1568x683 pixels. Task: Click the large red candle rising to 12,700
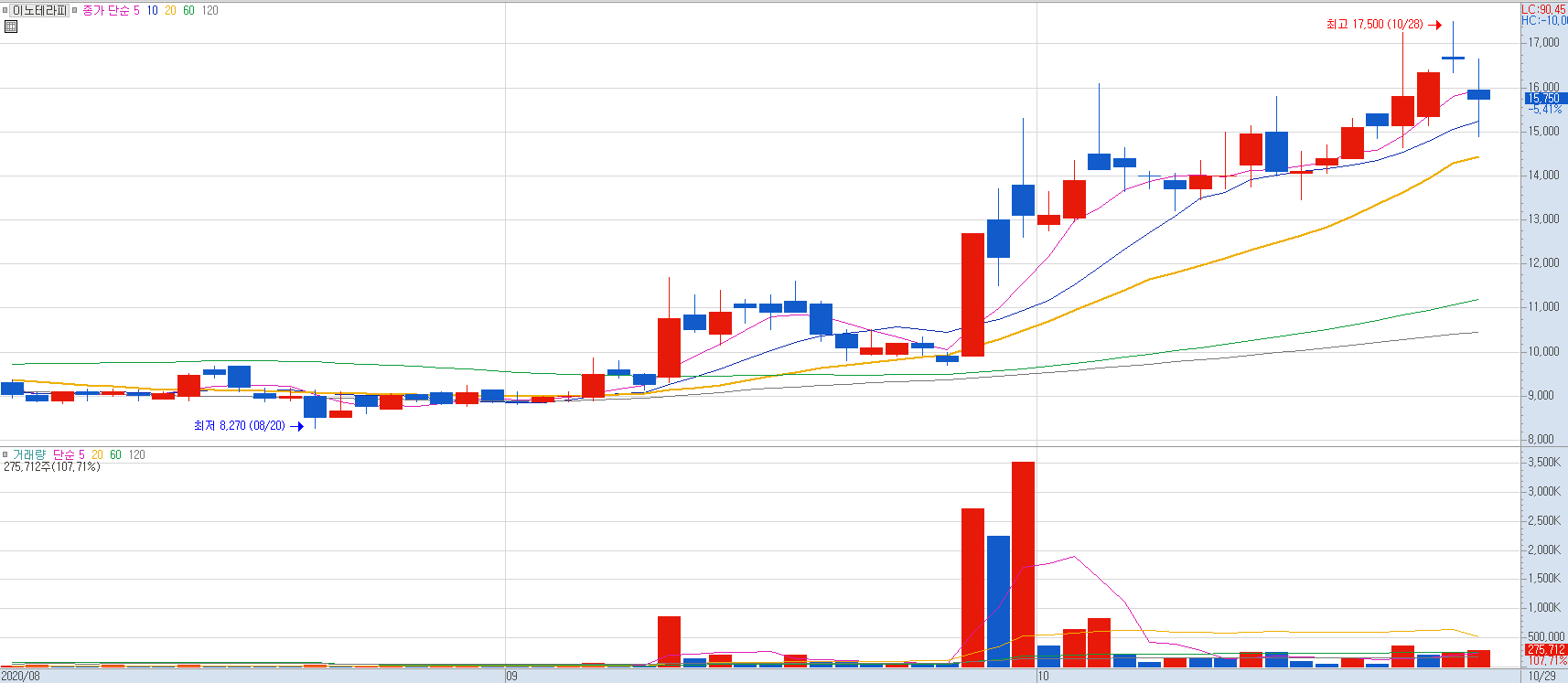(972, 294)
